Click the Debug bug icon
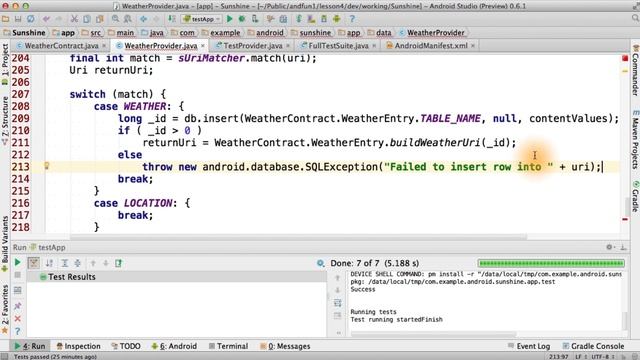640x360 pixels. tap(242, 19)
